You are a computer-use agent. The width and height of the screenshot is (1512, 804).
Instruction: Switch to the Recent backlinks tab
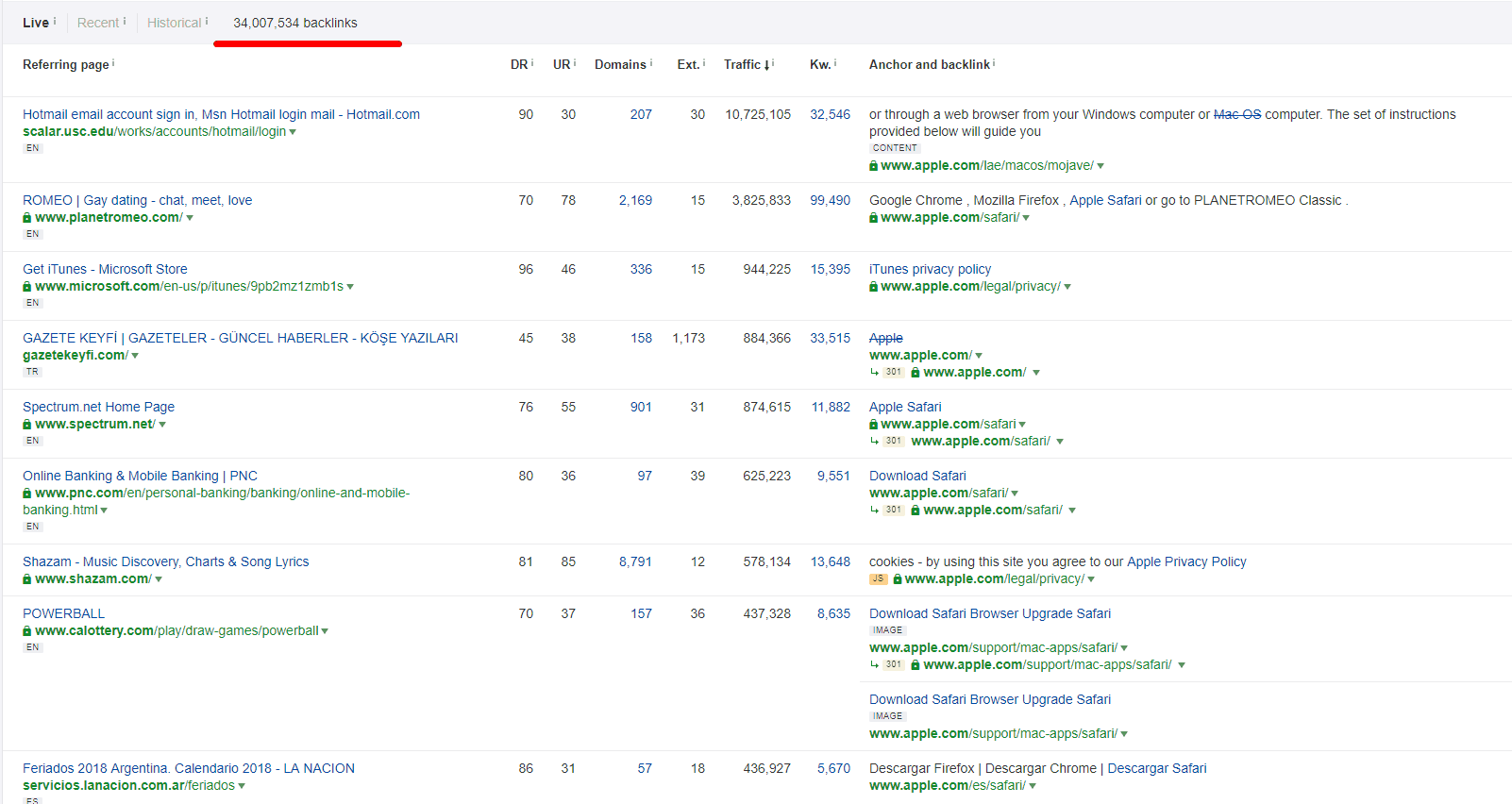98,23
